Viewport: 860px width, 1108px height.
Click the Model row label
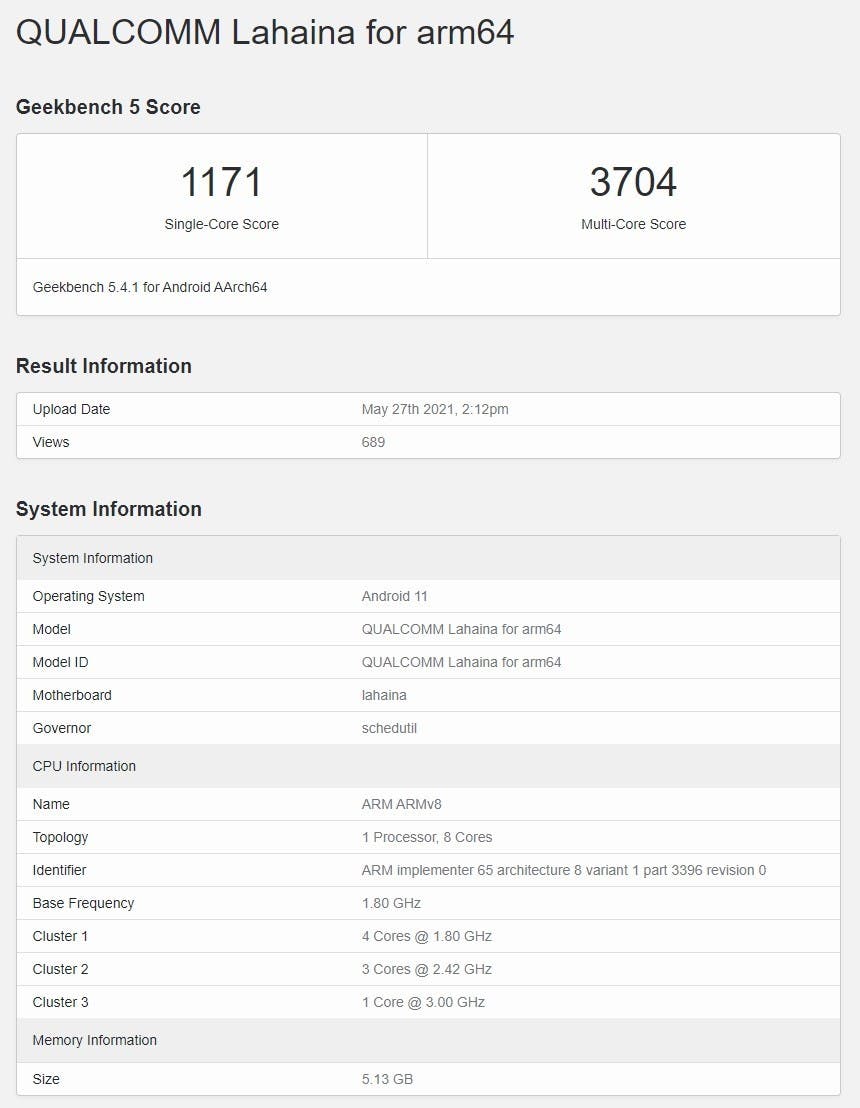[x=52, y=630]
